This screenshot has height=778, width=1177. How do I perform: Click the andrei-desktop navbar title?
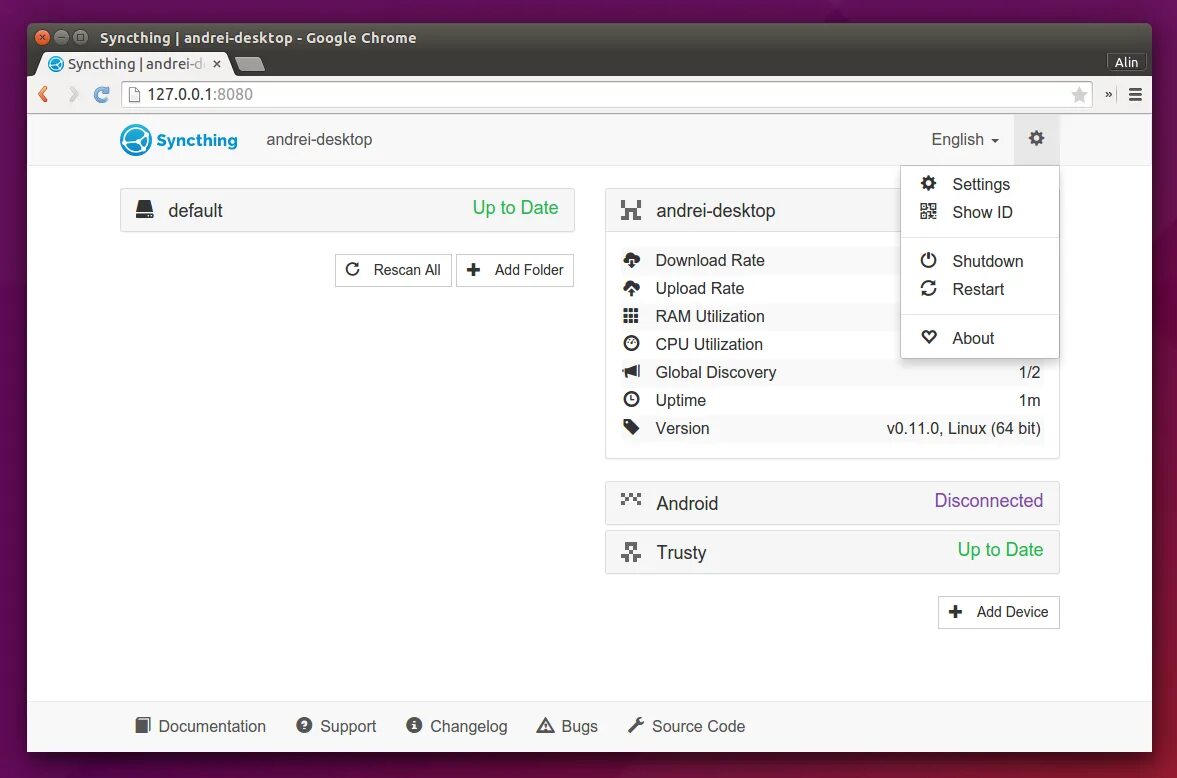pos(319,140)
